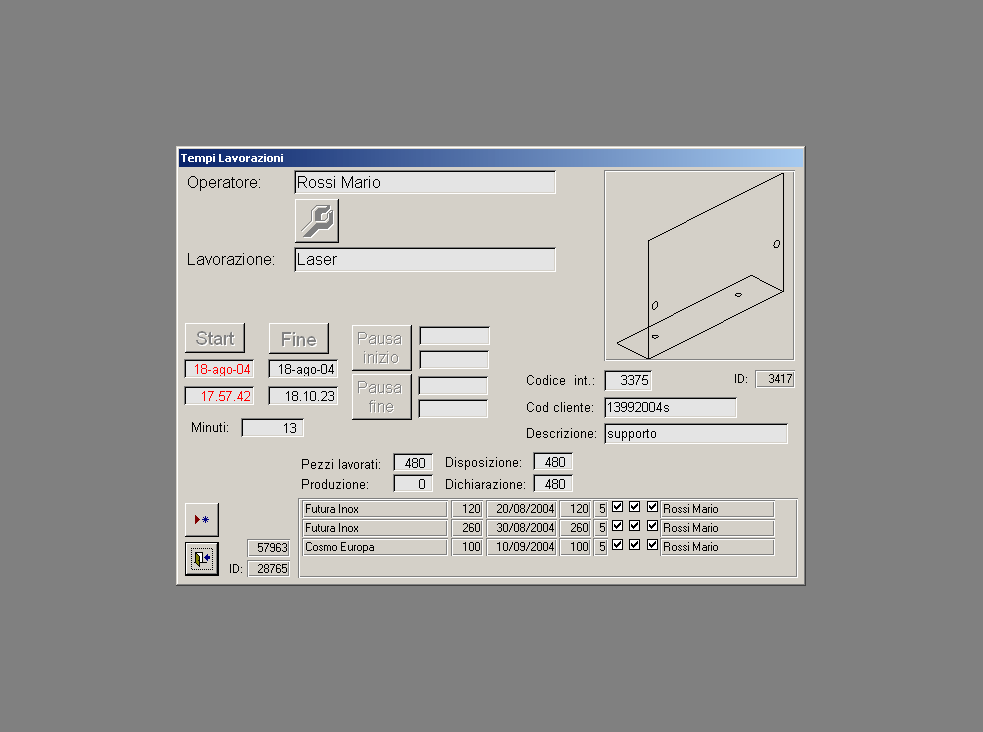Screen dimensions: 983x732
Task: Click the Codice int. field 3375
Action: (628, 380)
